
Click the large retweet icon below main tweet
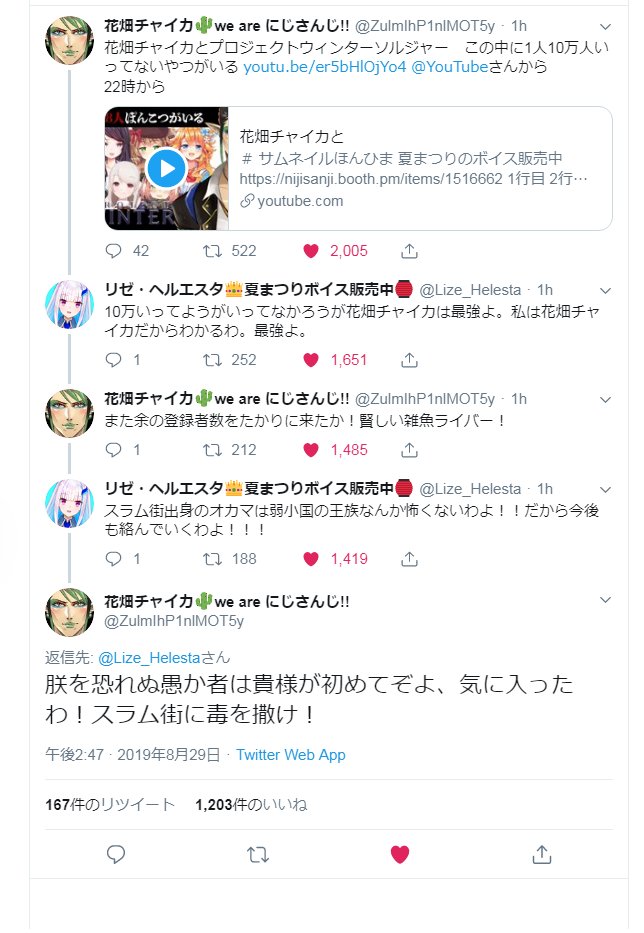(x=258, y=855)
